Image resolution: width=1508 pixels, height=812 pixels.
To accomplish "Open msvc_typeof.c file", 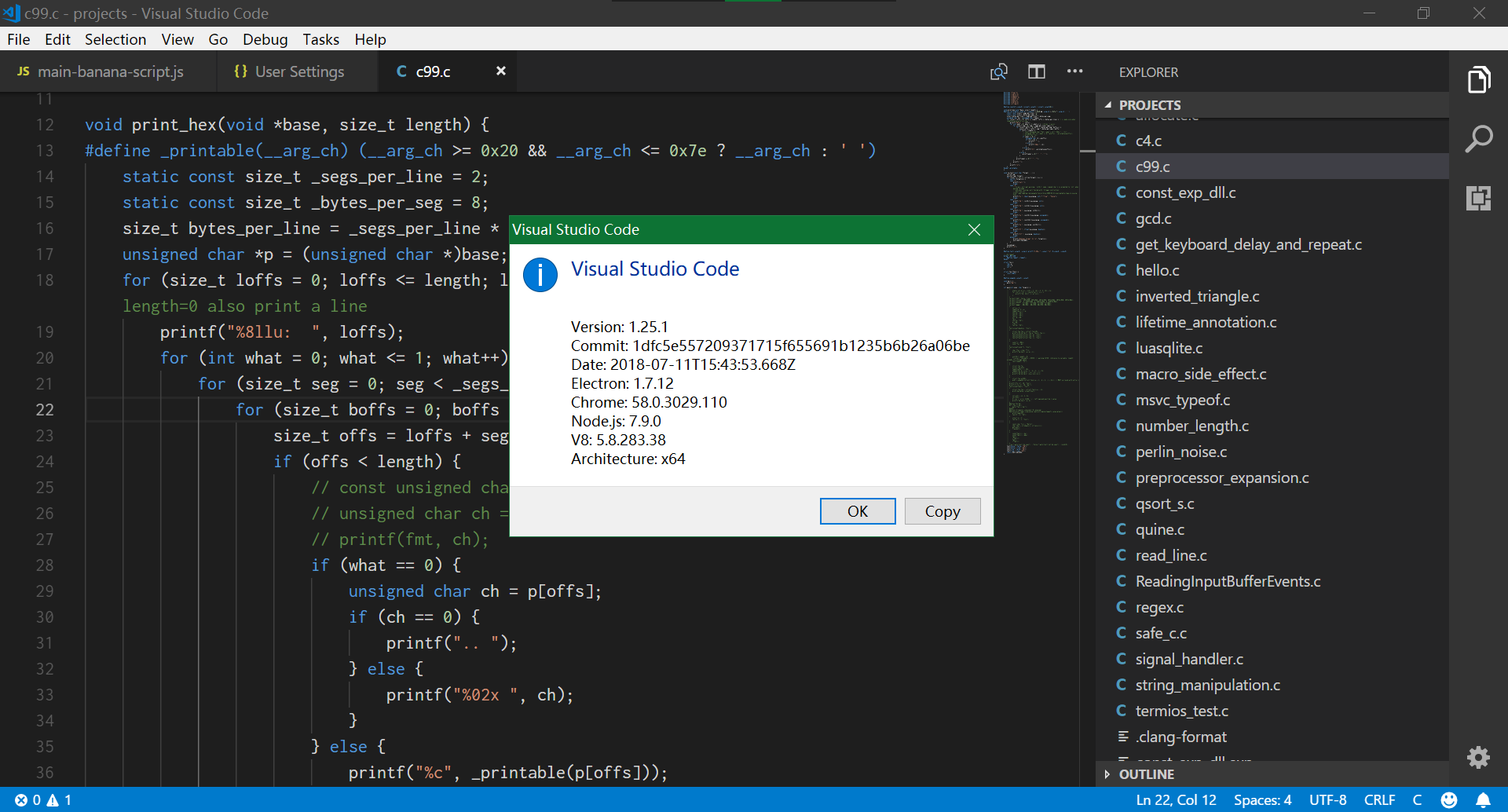I will pyautogui.click(x=1272, y=400).
